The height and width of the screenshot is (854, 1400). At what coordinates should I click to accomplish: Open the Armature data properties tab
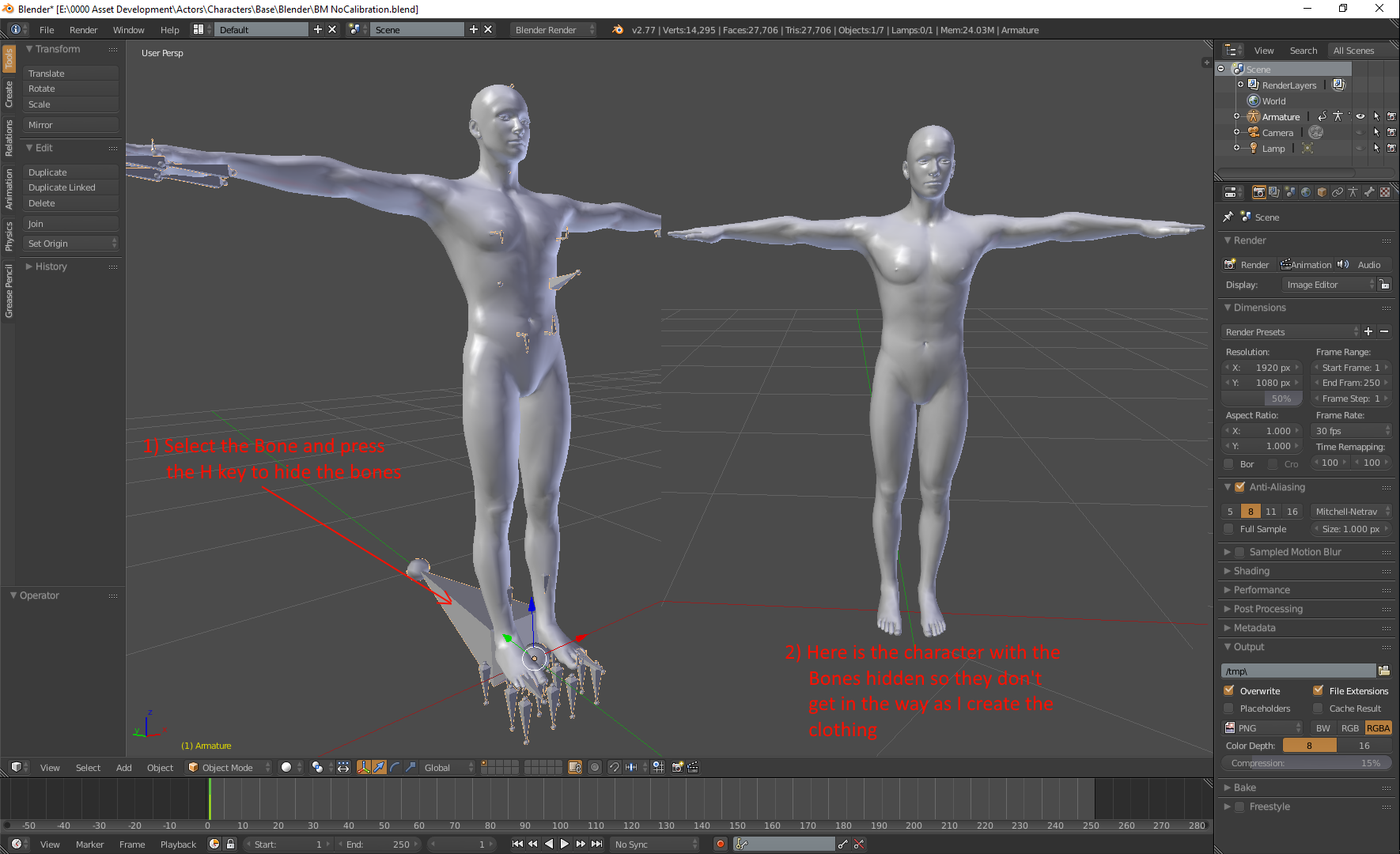[x=1353, y=192]
